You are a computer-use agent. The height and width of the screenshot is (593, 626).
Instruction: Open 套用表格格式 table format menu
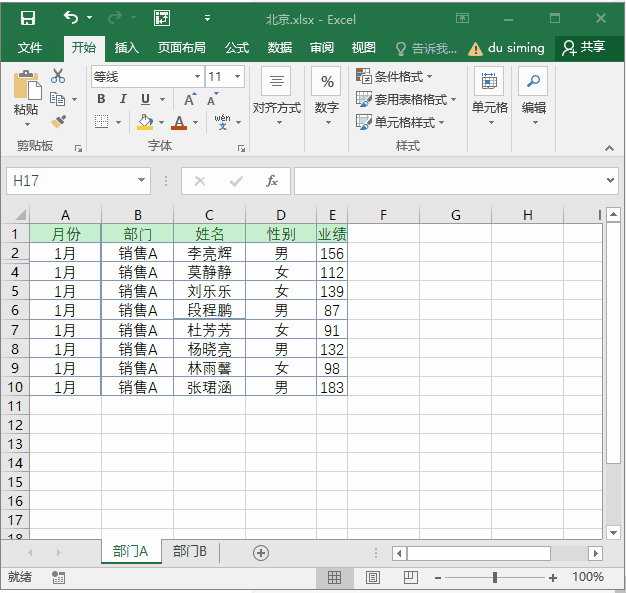[x=406, y=99]
